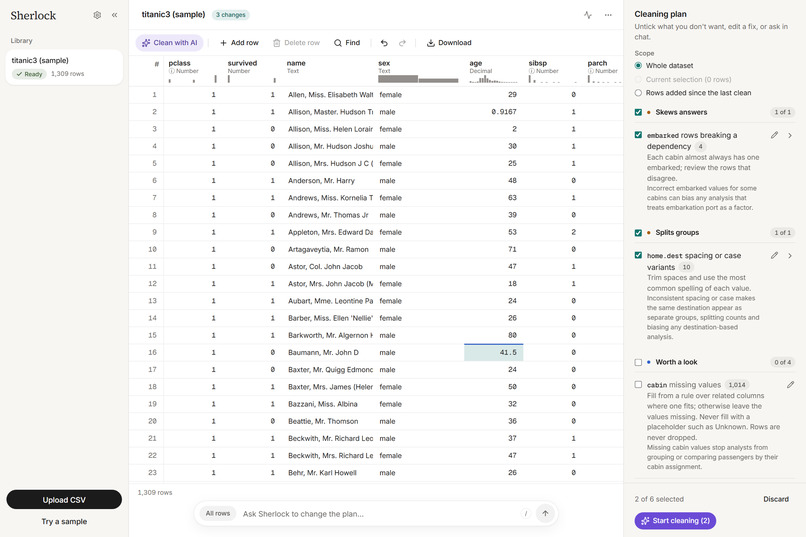
Task: Expand the home.dest variants details
Action: [x=790, y=255]
